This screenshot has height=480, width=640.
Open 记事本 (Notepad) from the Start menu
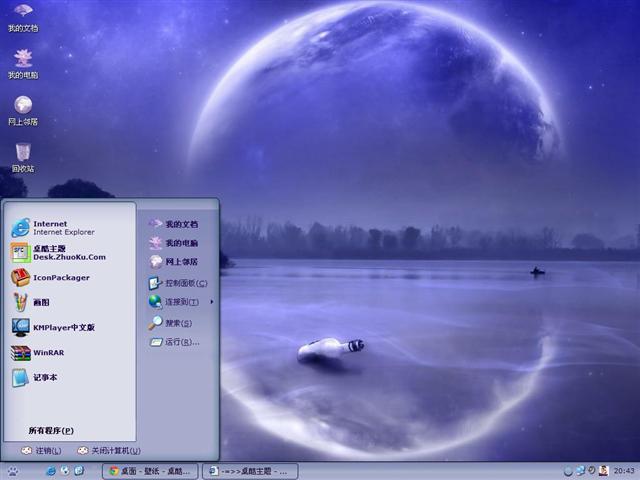pyautogui.click(x=42, y=377)
